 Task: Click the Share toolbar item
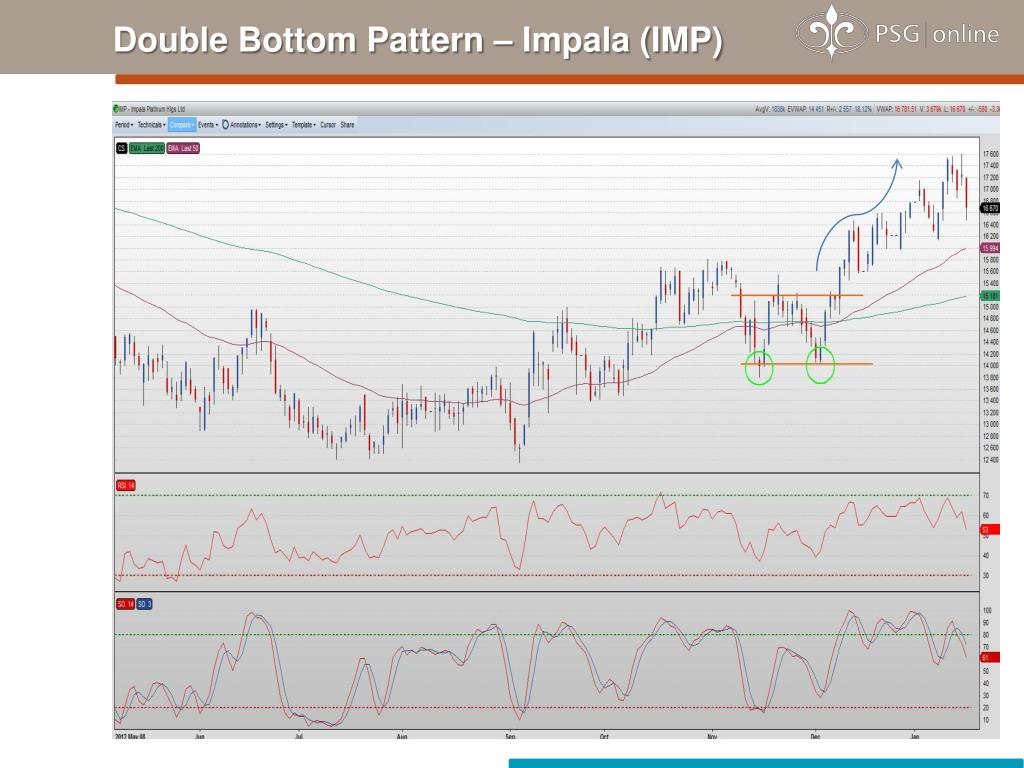point(347,125)
